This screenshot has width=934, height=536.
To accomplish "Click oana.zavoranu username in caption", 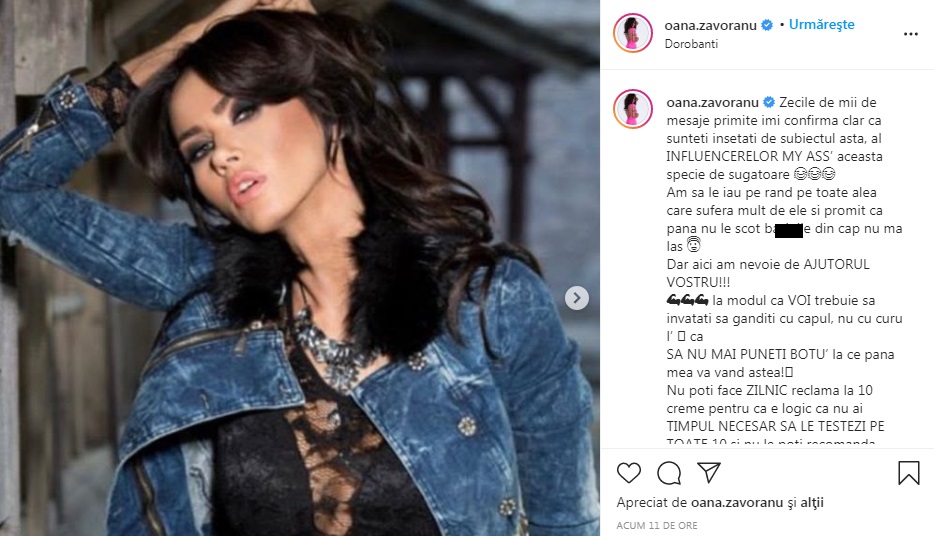I will [712, 102].
